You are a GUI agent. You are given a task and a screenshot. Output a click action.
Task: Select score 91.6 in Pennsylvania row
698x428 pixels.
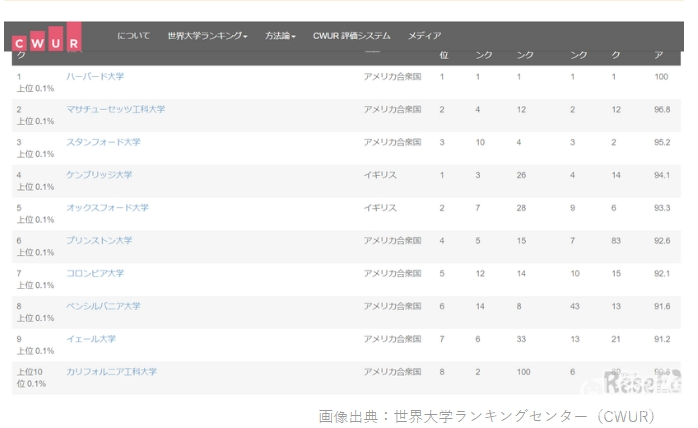(x=662, y=306)
